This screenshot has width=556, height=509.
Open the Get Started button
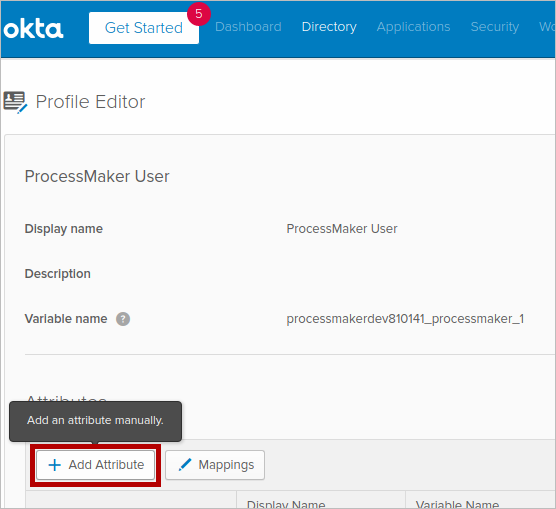(144, 28)
